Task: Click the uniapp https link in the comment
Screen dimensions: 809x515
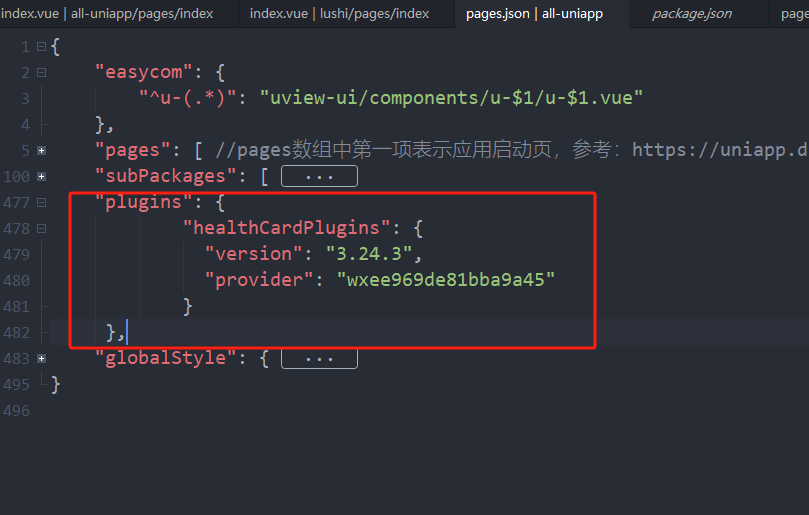Action: [x=720, y=150]
